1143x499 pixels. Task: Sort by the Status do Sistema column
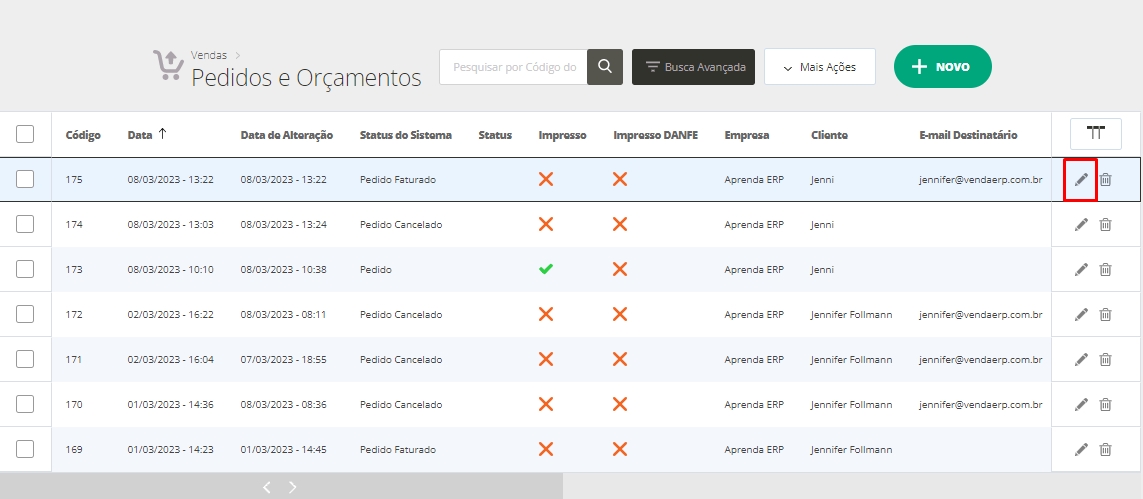405,135
